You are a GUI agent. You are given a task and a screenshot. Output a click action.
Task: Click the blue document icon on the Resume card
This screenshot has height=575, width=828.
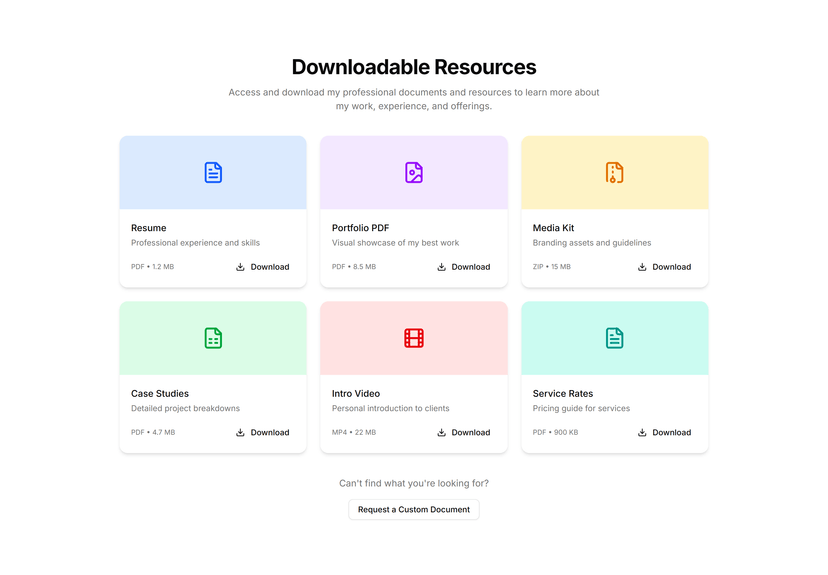click(x=213, y=173)
